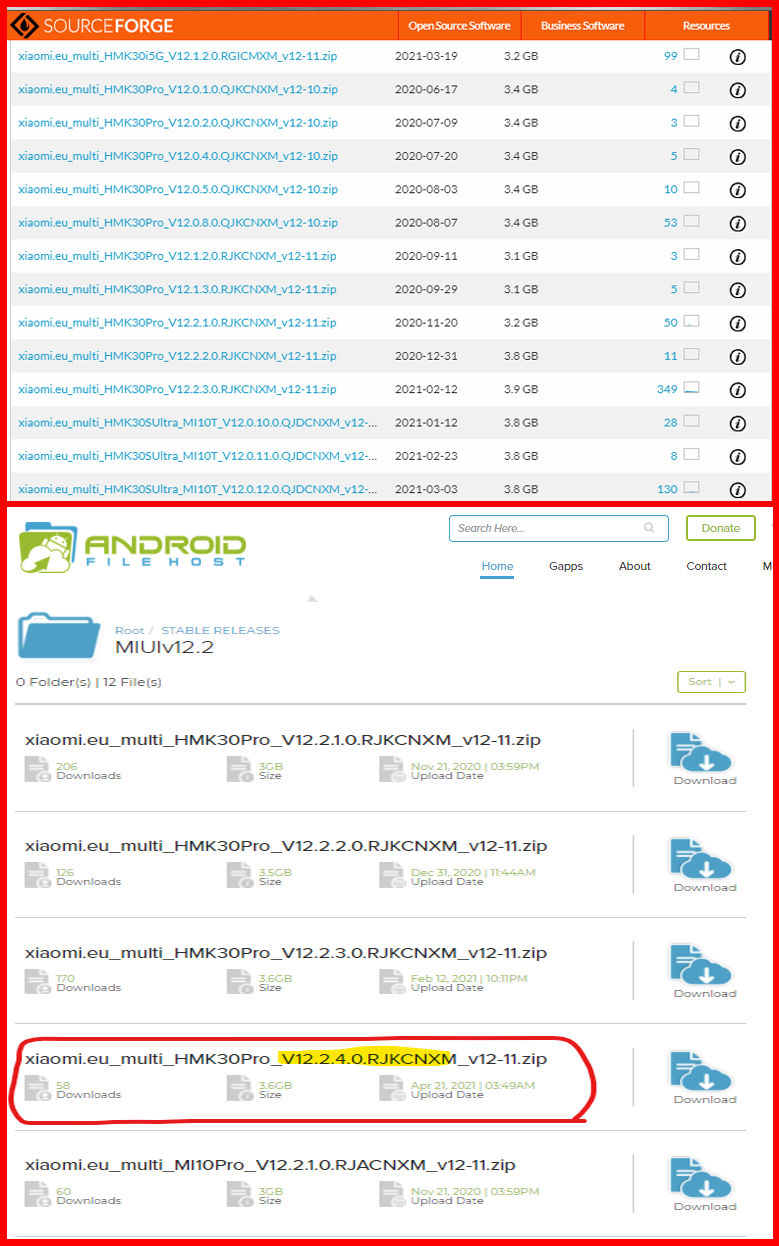The image size is (779, 1246).
Task: Show info for HMK30Pro_V12.0.8.0 file
Action: (x=738, y=224)
